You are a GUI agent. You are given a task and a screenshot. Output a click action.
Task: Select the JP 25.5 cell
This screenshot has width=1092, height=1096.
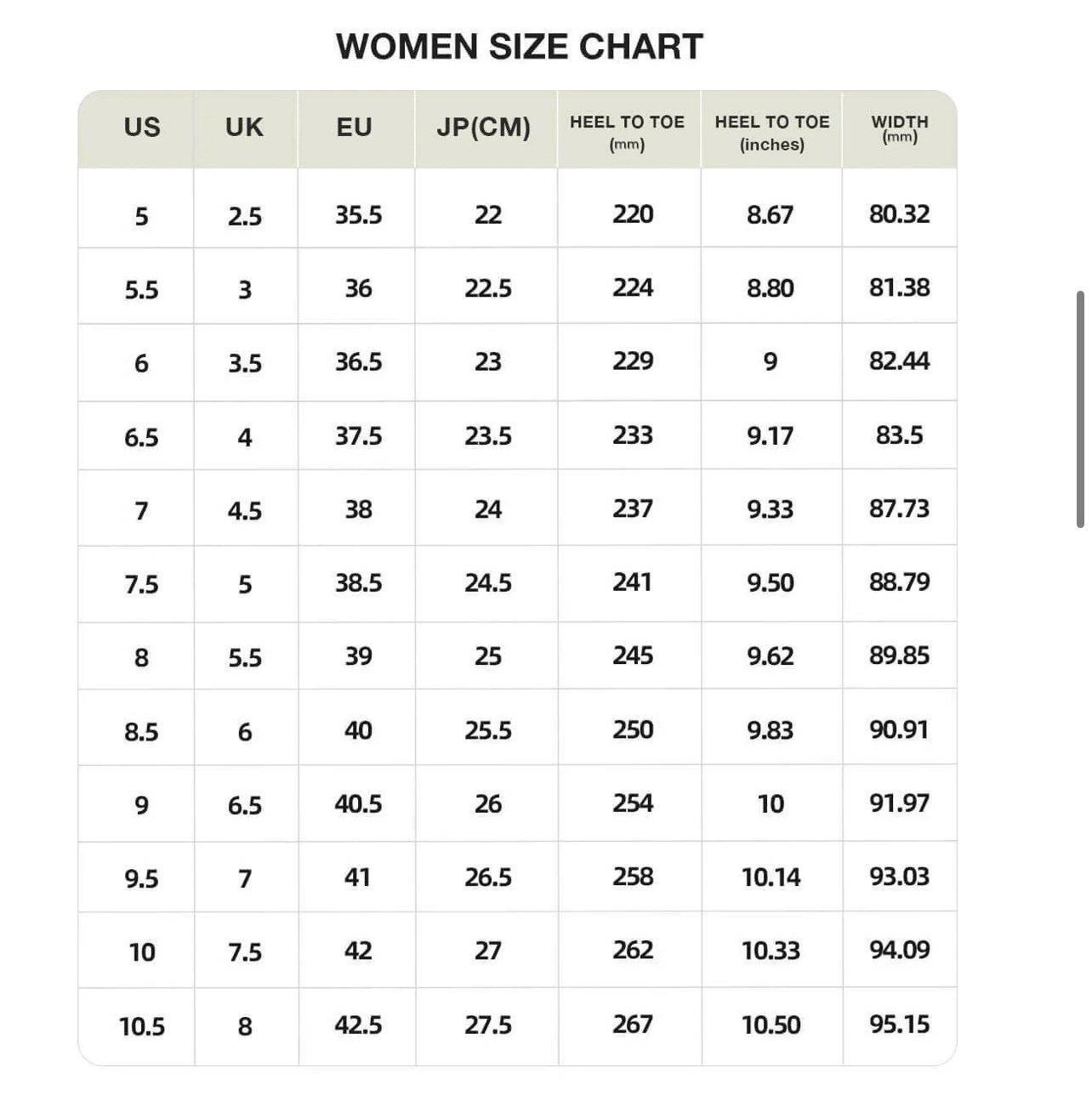pyautogui.click(x=488, y=730)
